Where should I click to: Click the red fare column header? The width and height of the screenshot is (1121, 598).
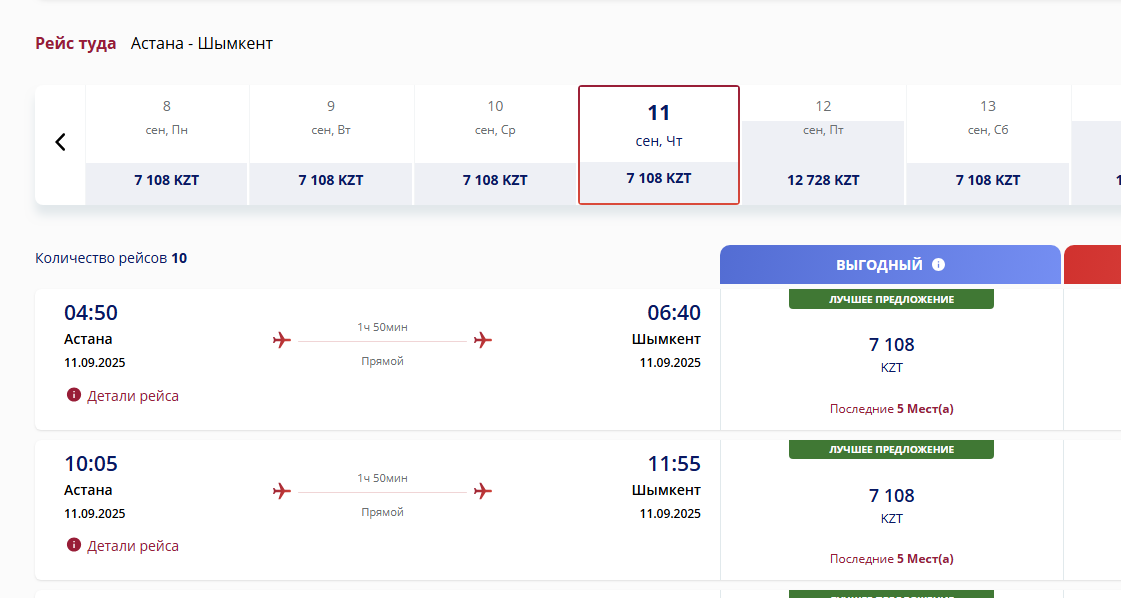1092,265
